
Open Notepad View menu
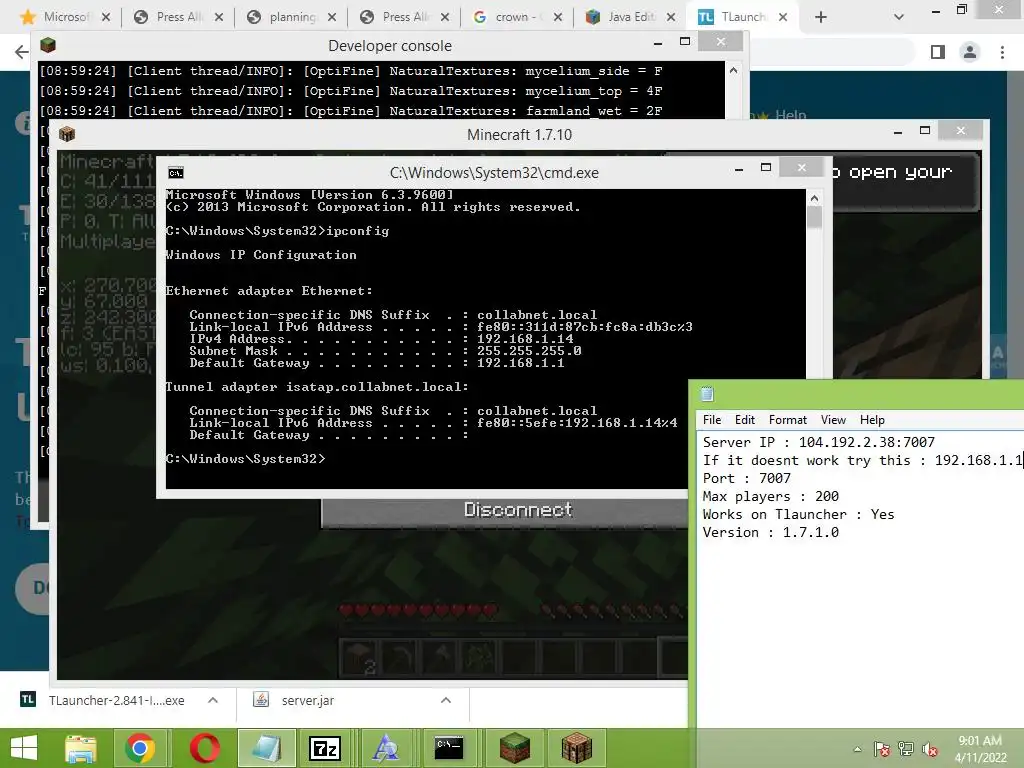pyautogui.click(x=833, y=420)
